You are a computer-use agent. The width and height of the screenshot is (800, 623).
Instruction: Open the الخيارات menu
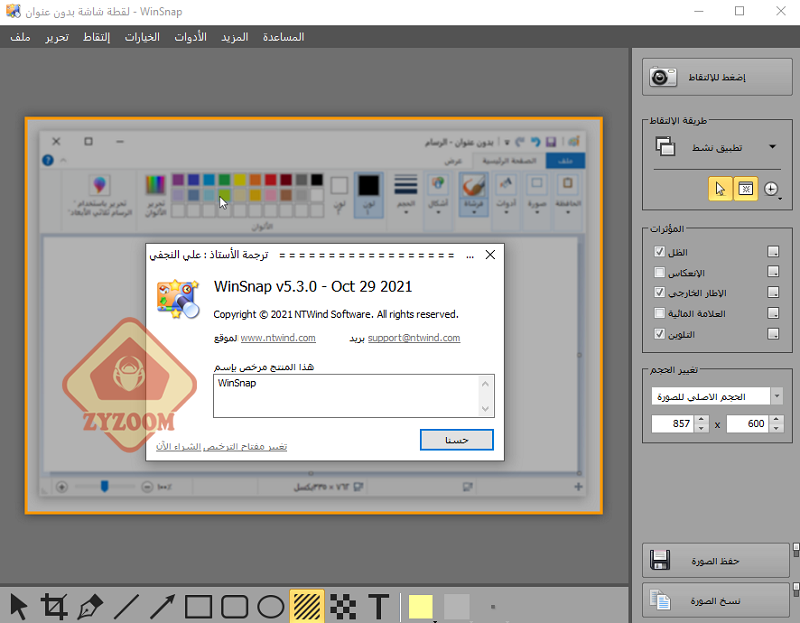point(142,37)
